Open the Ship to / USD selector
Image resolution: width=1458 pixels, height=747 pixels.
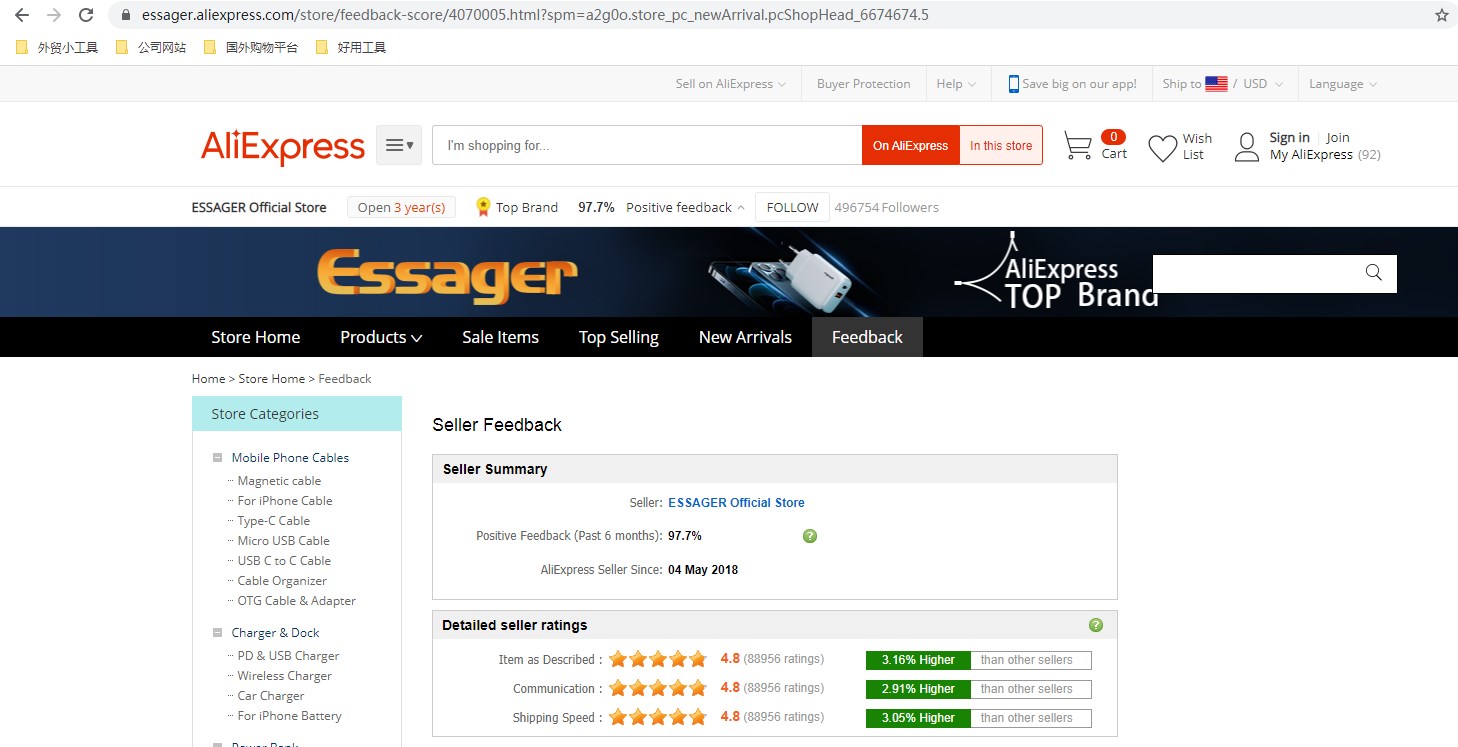[1222, 84]
